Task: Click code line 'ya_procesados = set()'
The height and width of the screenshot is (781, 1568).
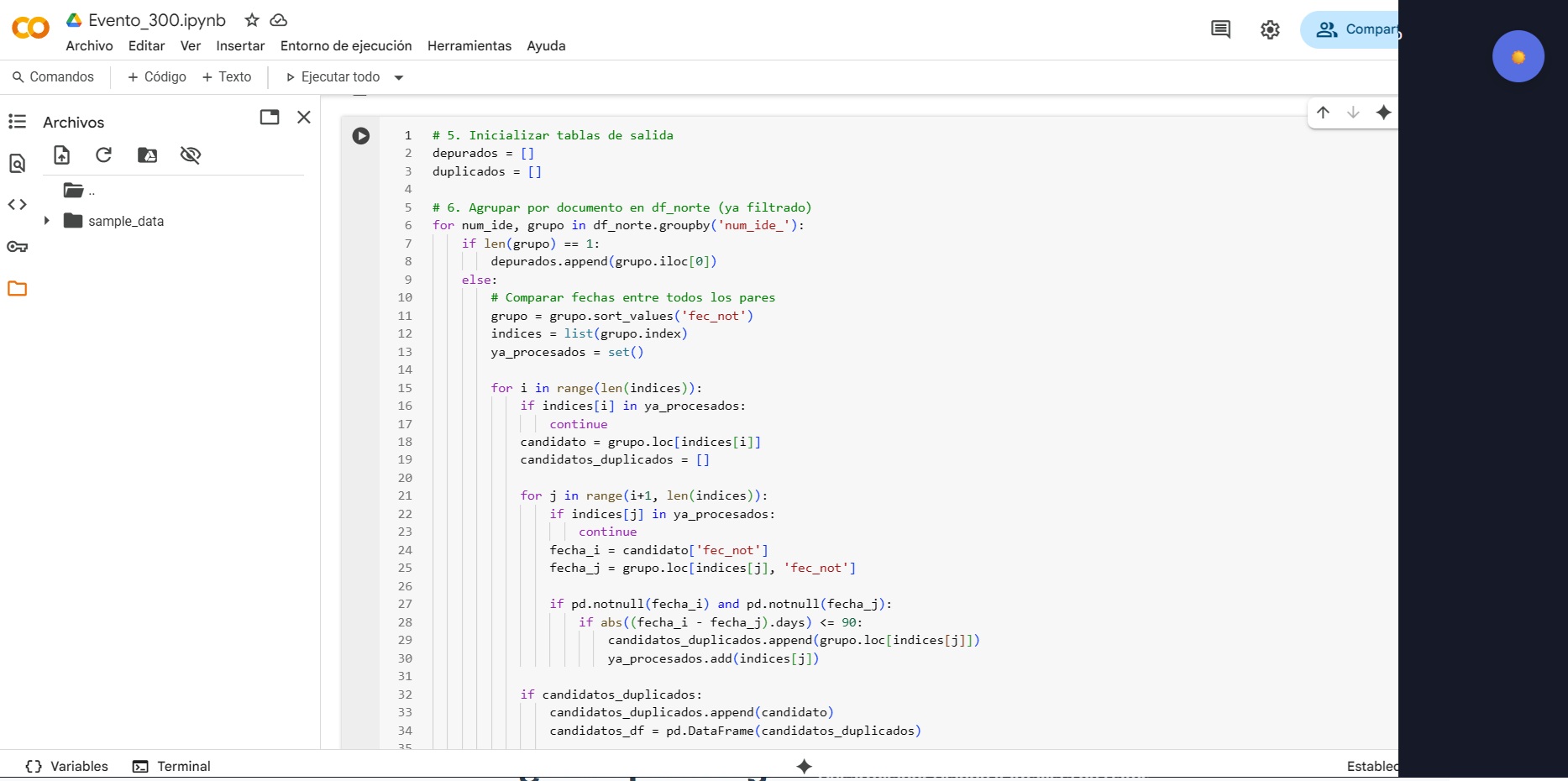Action: click(x=567, y=352)
